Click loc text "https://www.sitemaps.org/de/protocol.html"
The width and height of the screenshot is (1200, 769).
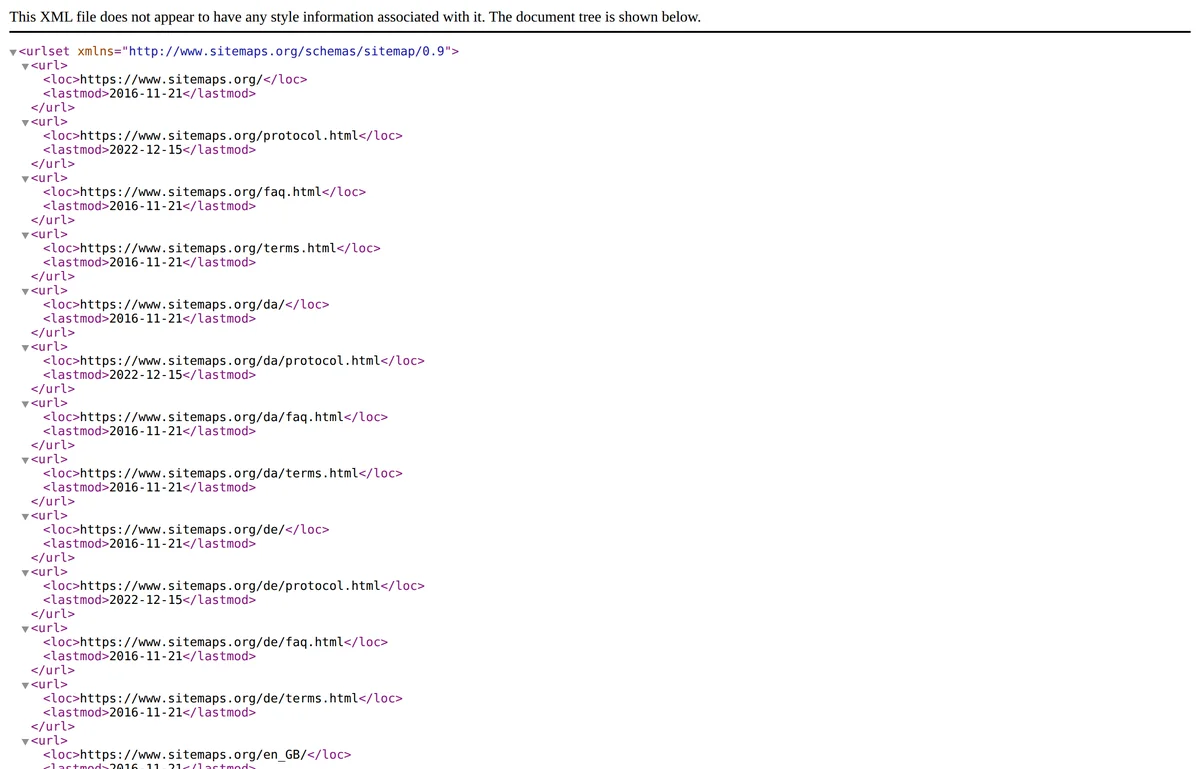(230, 586)
